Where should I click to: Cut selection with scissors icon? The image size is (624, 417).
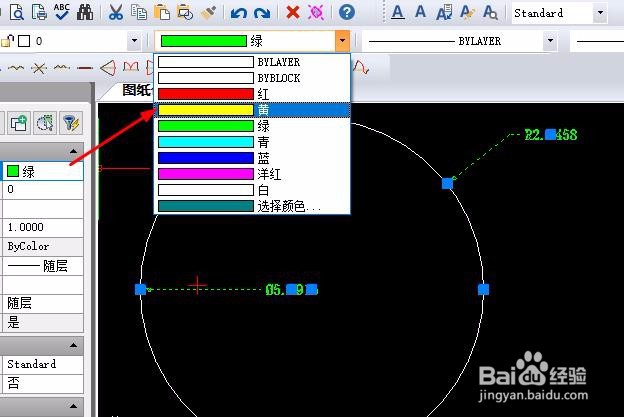click(x=116, y=12)
